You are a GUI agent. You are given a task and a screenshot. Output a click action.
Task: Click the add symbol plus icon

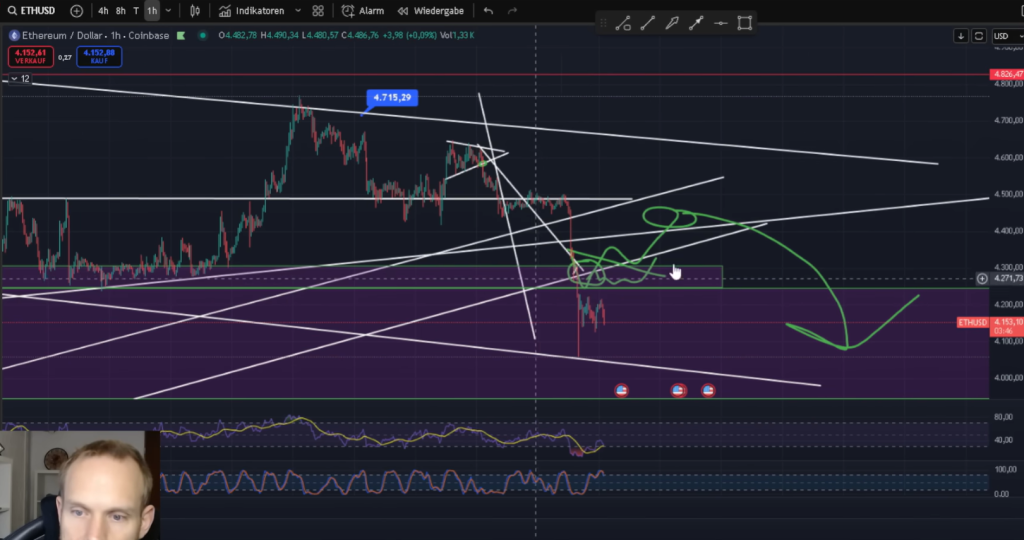coord(76,10)
